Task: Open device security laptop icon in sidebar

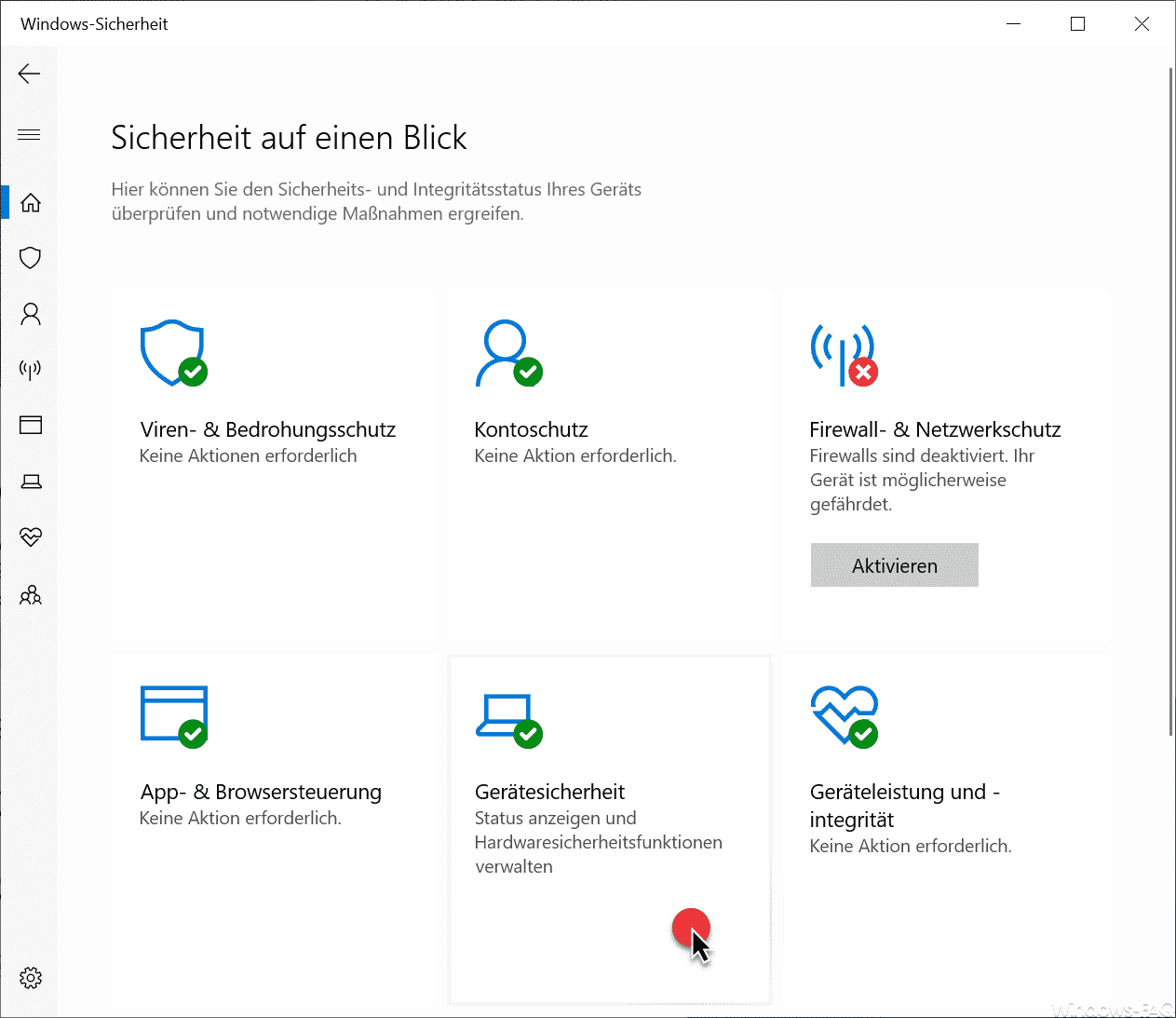Action: [31, 482]
